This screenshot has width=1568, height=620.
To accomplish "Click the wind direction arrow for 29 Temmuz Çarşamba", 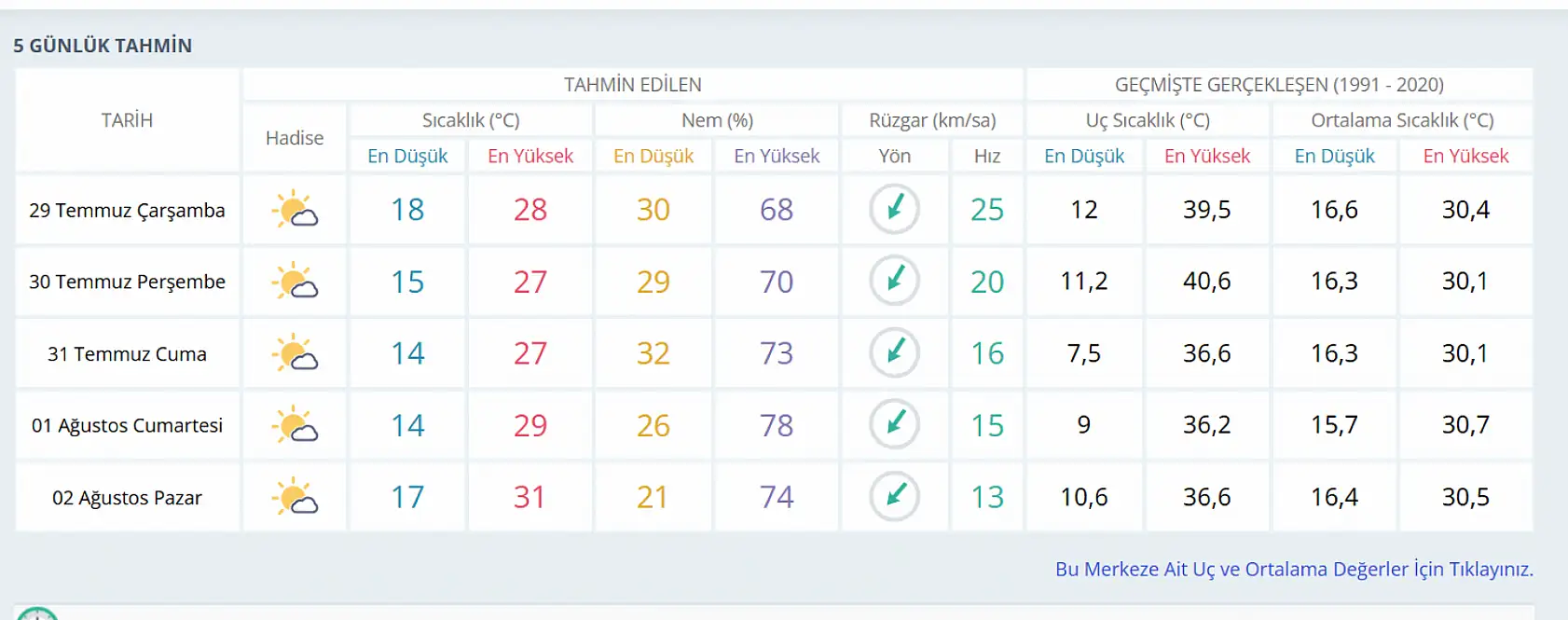I will click(895, 209).
